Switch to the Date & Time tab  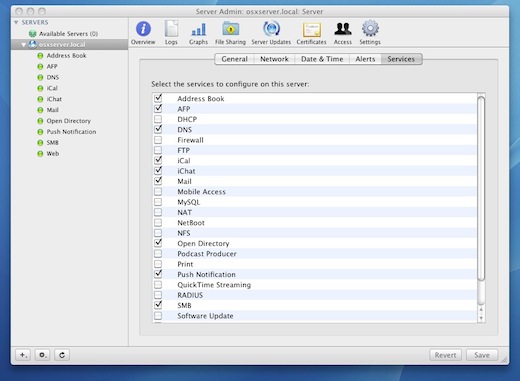tap(322, 59)
